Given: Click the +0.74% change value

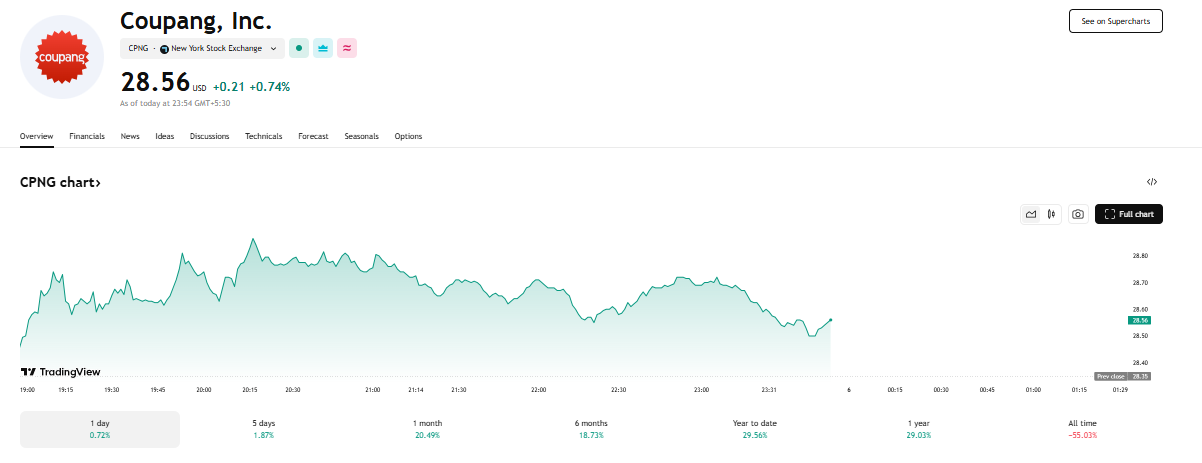Looking at the screenshot, I should coord(270,87).
